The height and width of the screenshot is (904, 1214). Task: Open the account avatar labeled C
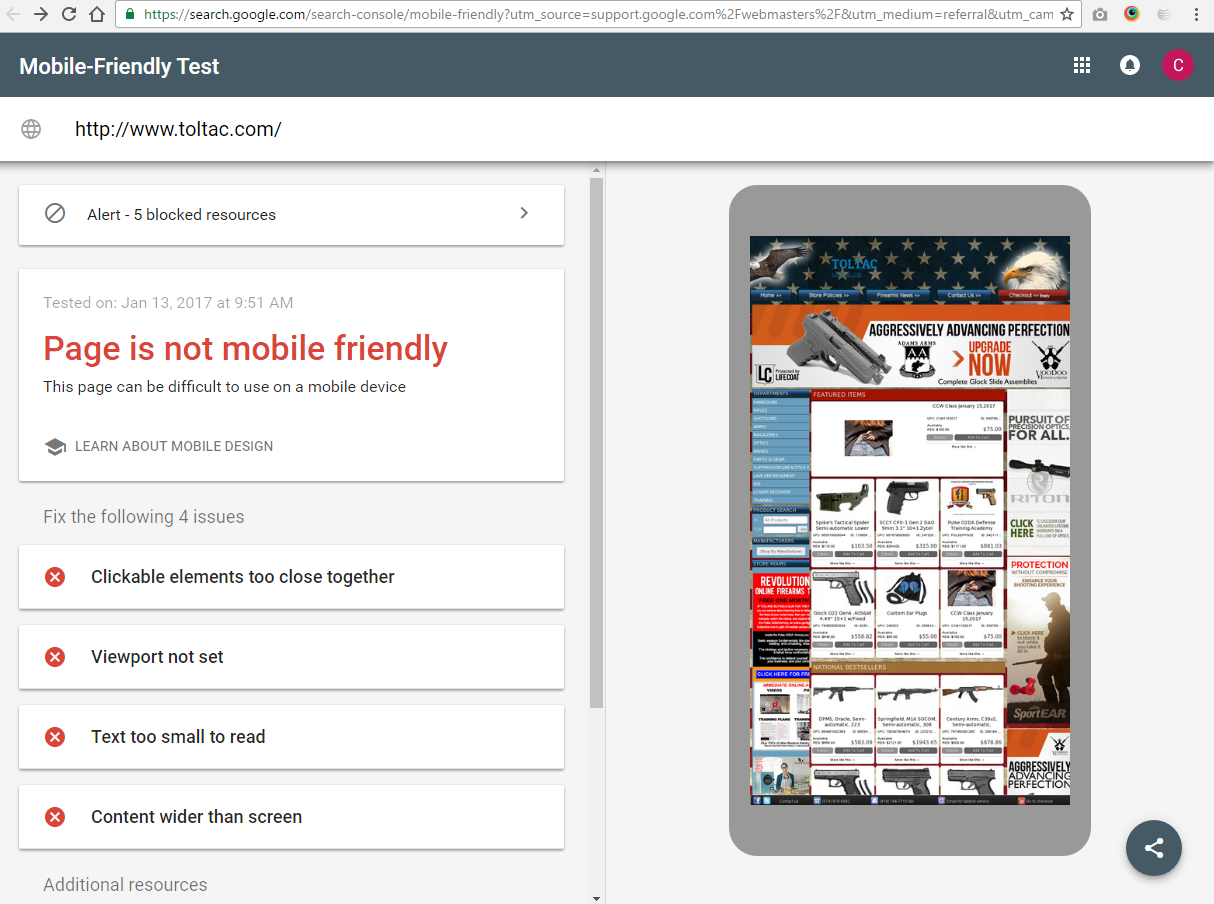tap(1178, 65)
